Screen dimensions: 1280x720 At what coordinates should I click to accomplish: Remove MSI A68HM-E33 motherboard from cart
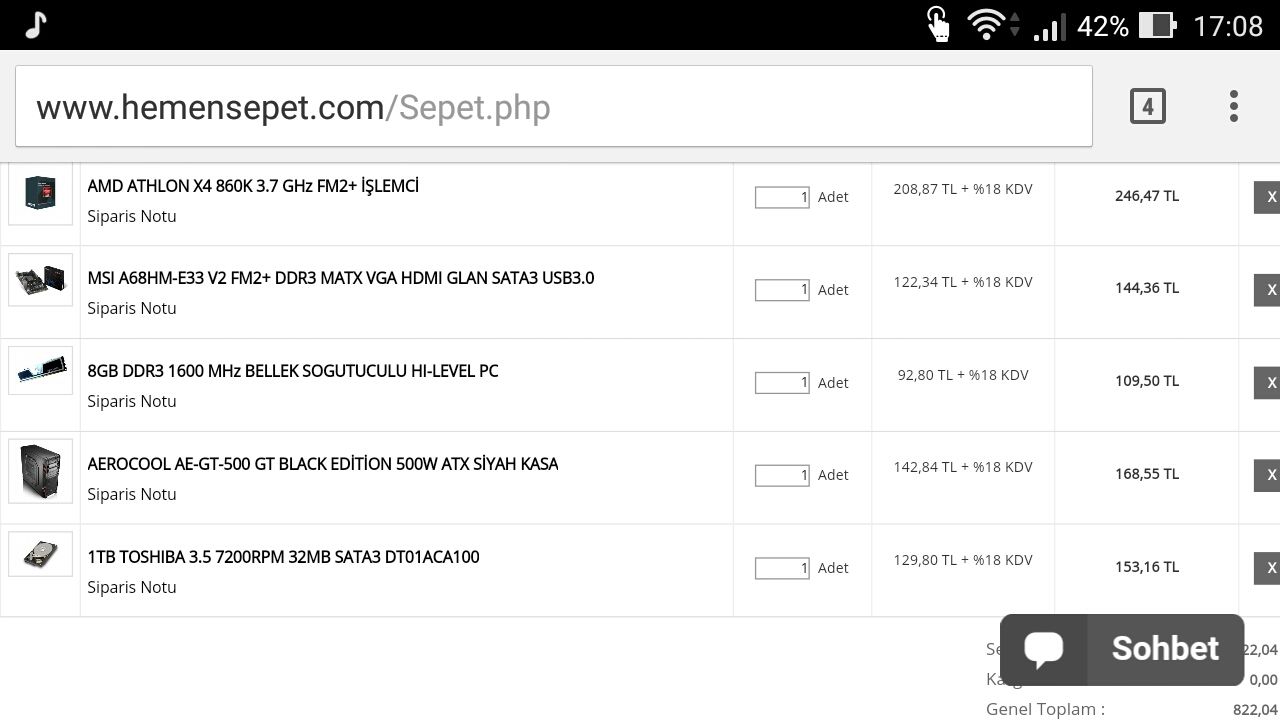point(1267,290)
